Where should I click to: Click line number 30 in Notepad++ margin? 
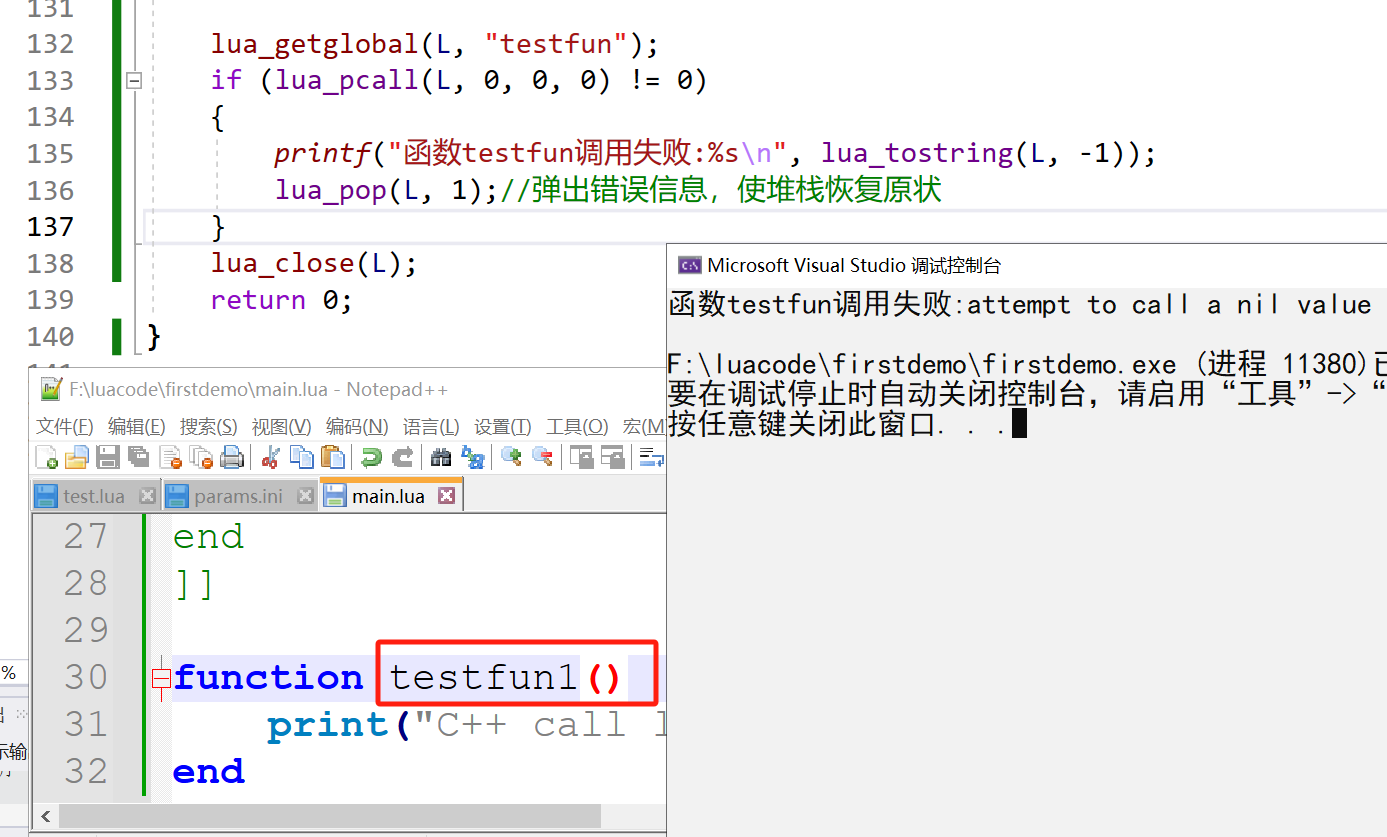85,677
